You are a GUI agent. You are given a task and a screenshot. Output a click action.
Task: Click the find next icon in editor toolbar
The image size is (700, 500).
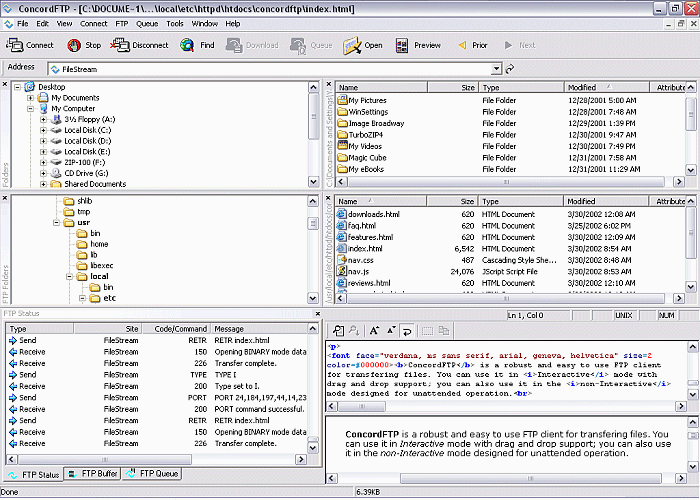[x=354, y=331]
